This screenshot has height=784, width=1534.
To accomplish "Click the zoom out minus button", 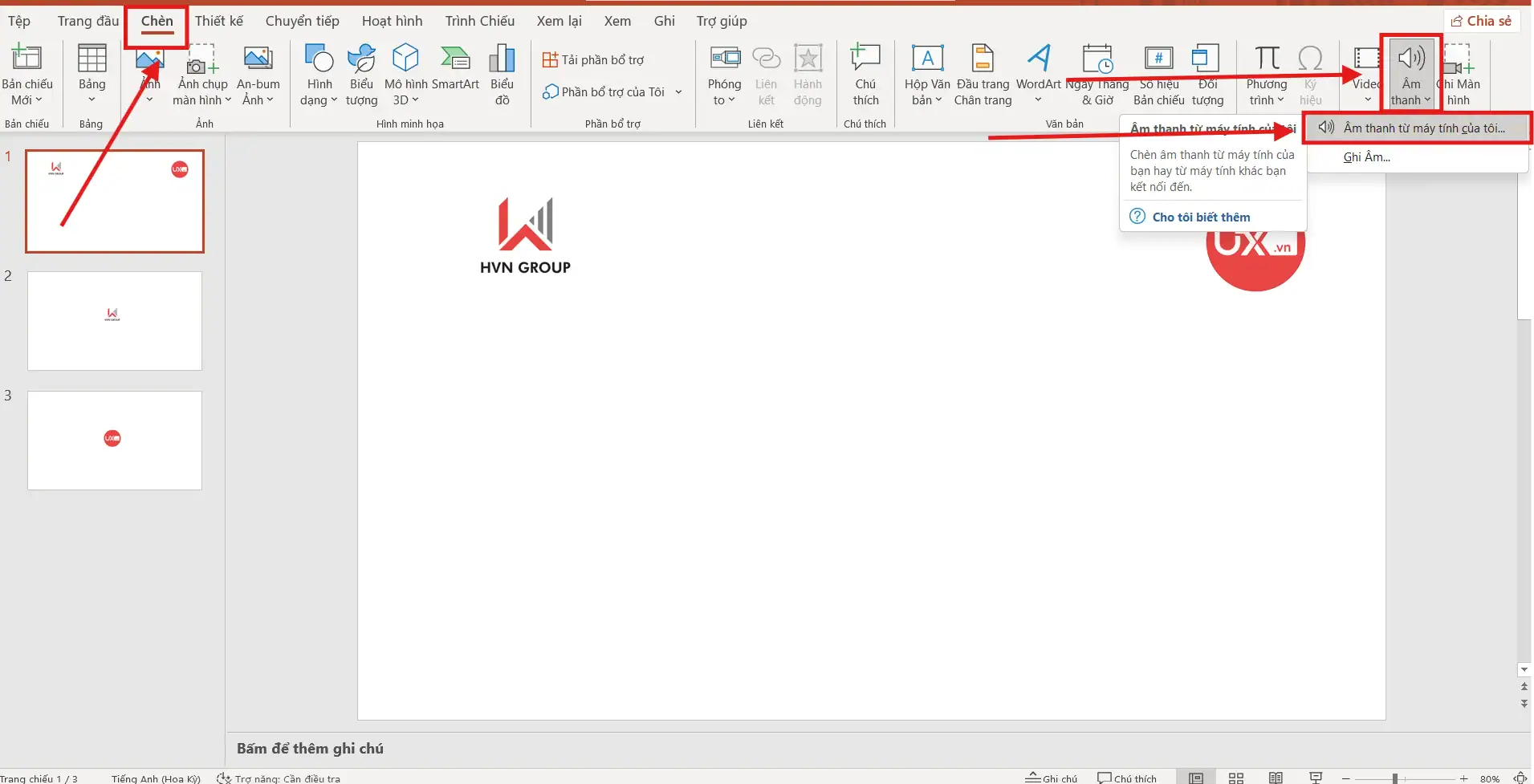I will coord(1345,778).
